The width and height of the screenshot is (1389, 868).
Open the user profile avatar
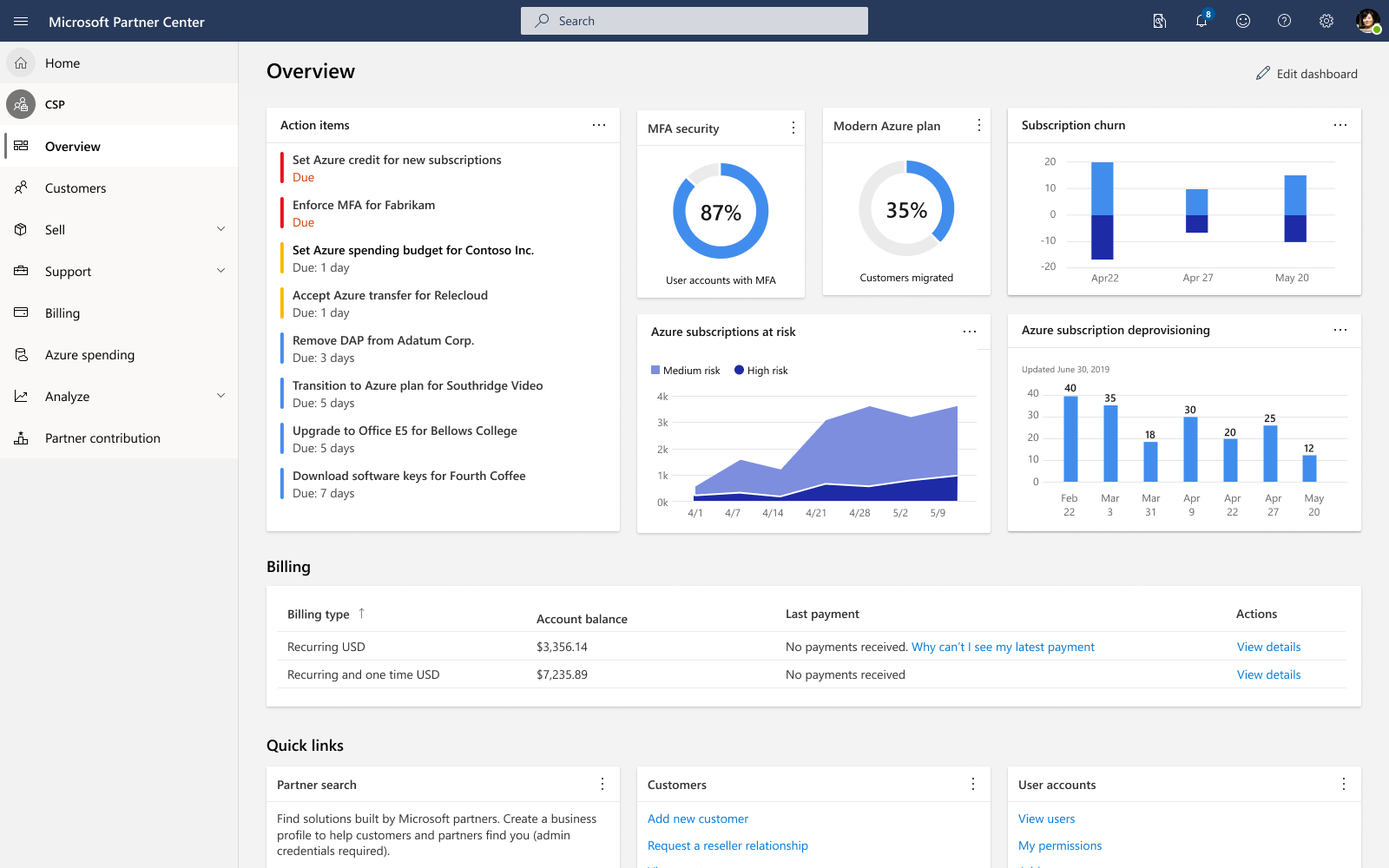tap(1368, 21)
